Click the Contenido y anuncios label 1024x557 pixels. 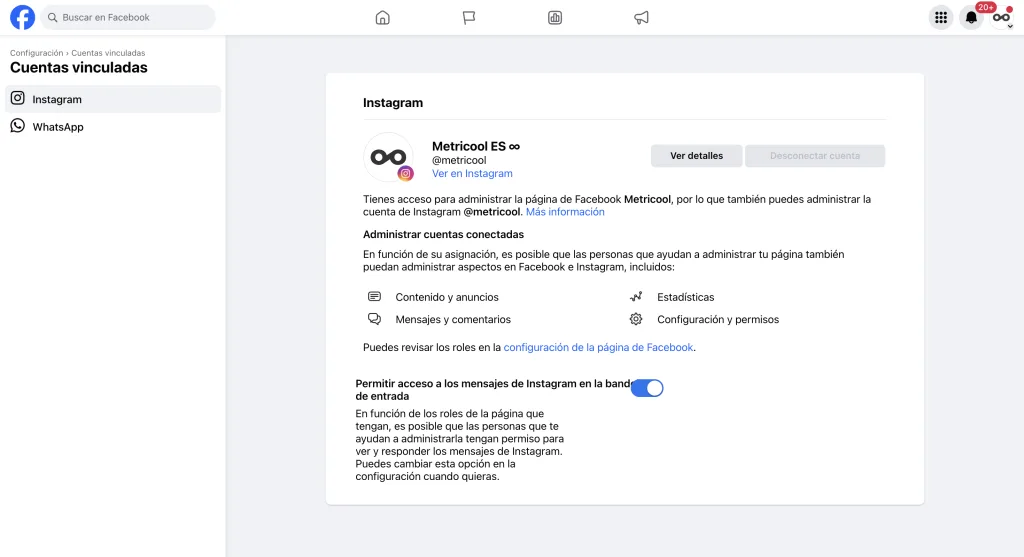click(x=447, y=297)
